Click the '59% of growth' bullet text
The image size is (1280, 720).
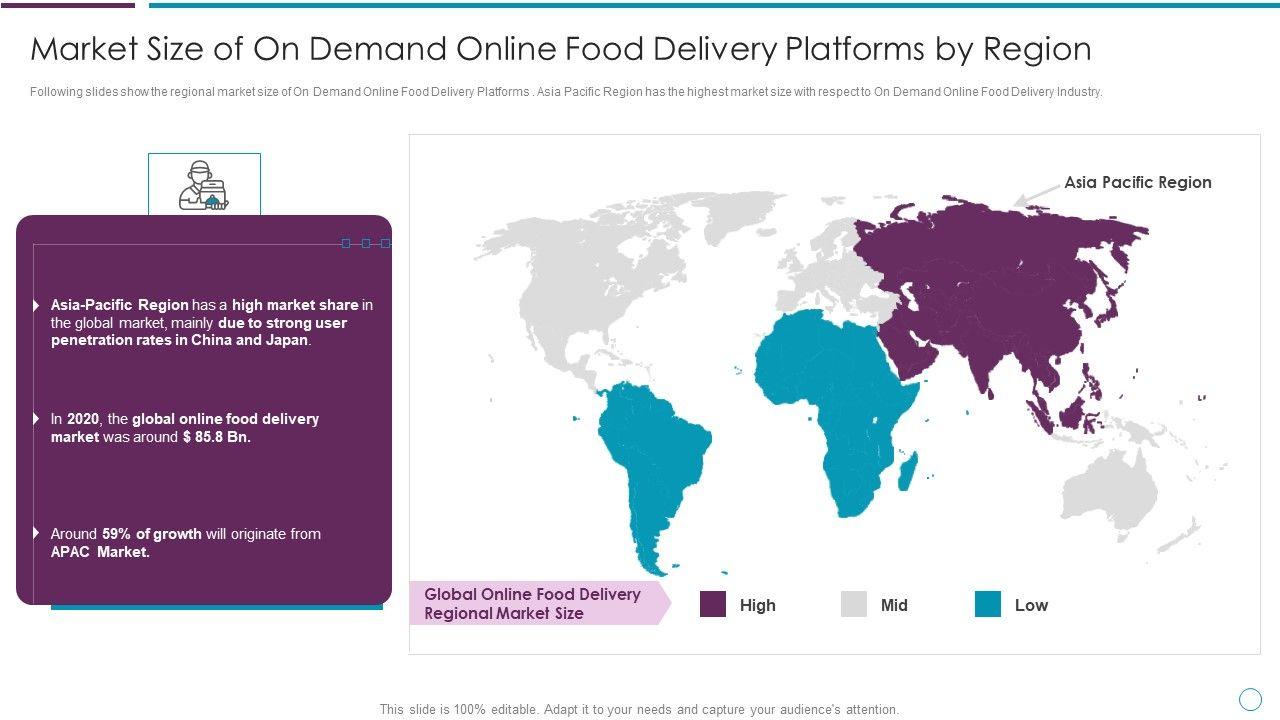pos(186,543)
